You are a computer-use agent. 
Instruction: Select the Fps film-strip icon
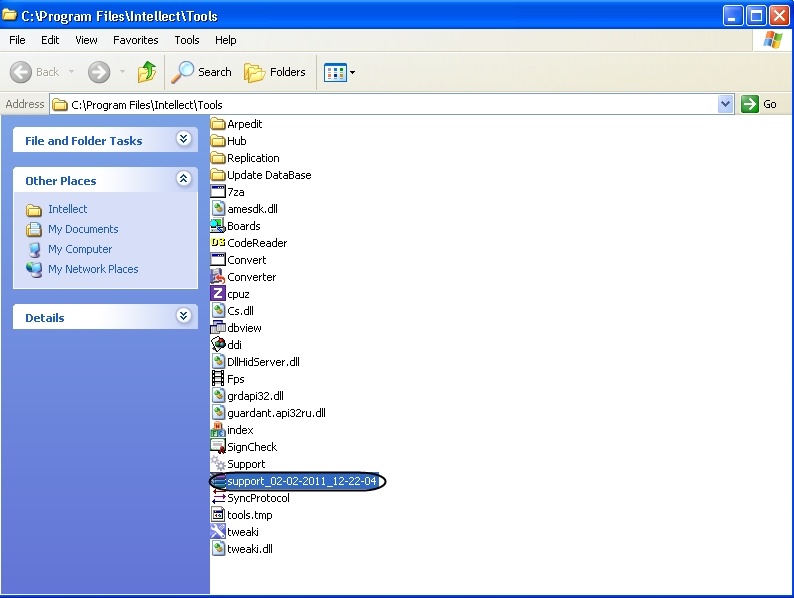(x=218, y=379)
